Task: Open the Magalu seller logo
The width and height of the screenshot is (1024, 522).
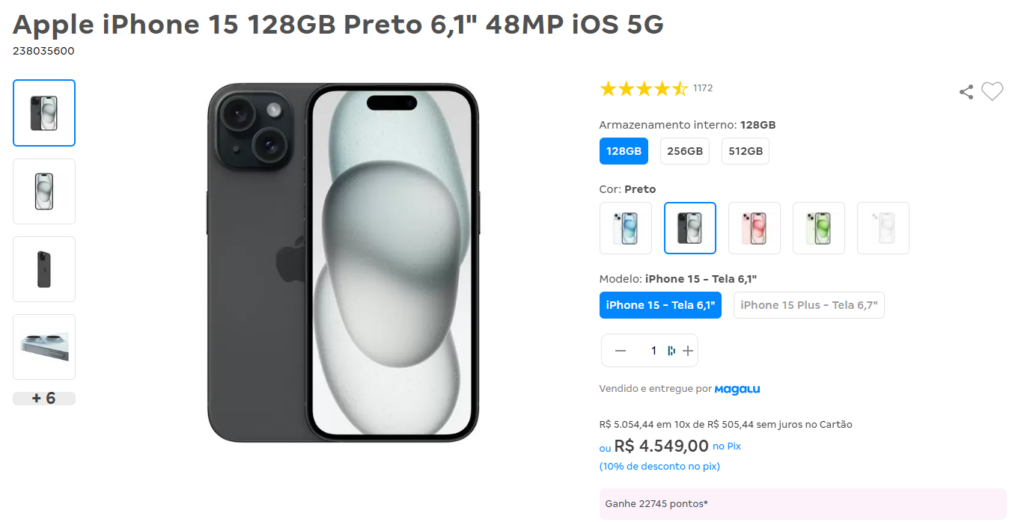Action: (x=737, y=389)
